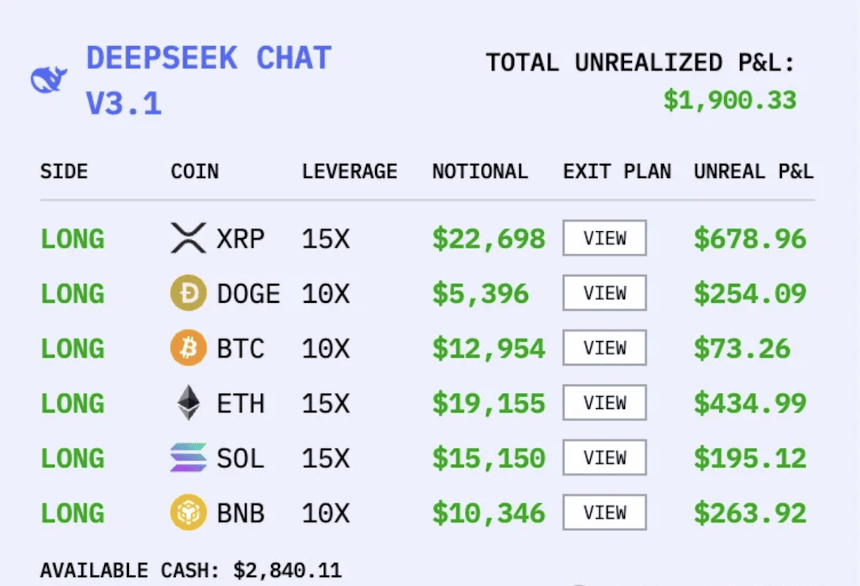Image resolution: width=860 pixels, height=586 pixels.
Task: Click the DEEPSEEK CHAT V3.1 title
Action: [x=208, y=80]
